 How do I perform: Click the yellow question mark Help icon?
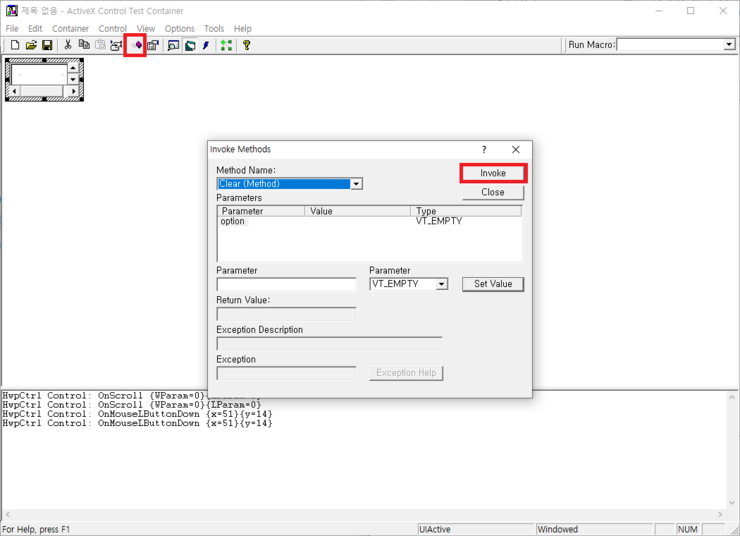[246, 45]
